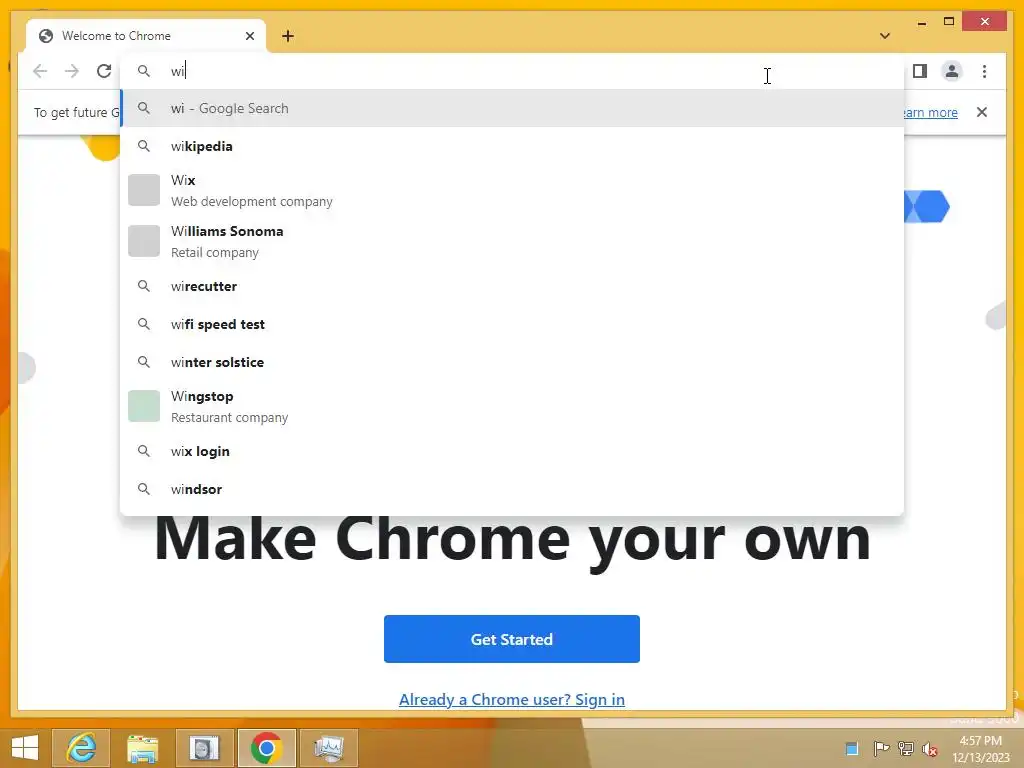Open the profile avatar menu
This screenshot has height=768, width=1024.
coord(952,71)
